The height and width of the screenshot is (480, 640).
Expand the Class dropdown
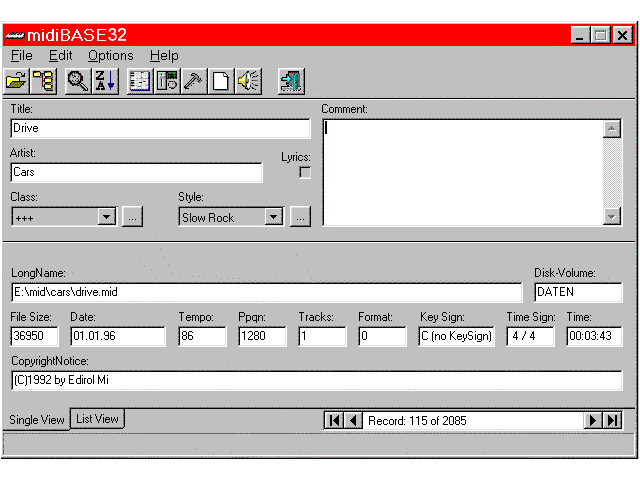coord(106,217)
